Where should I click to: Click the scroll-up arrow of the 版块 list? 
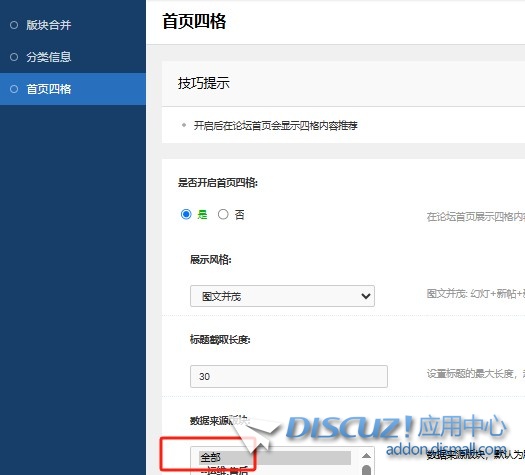366,456
